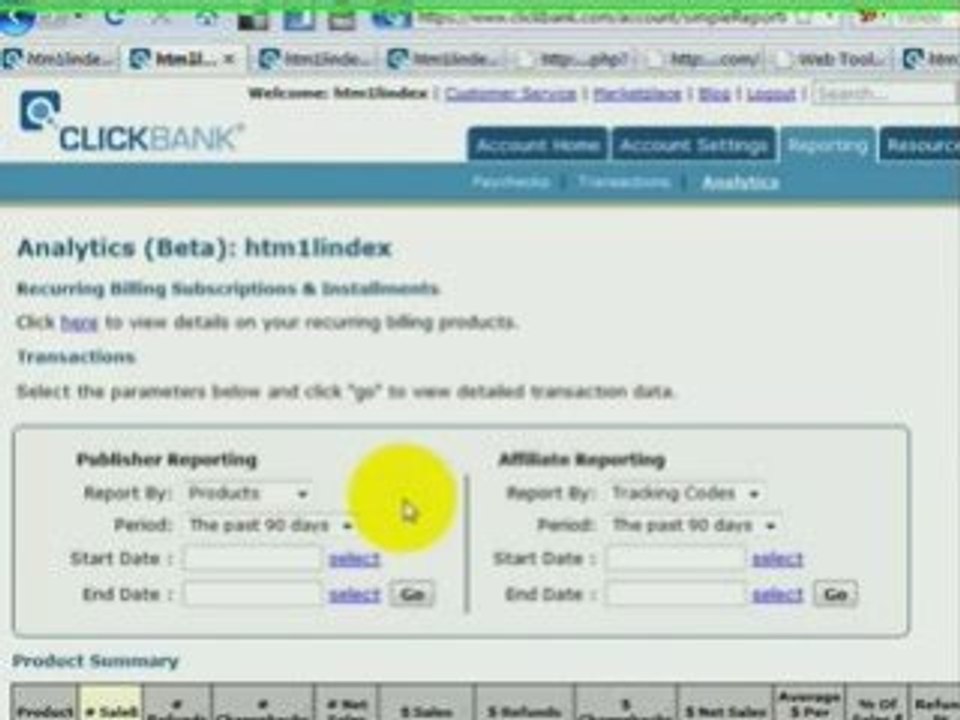The height and width of the screenshot is (720, 960).
Task: Switch to the Web Tool browser tab
Action: (x=831, y=59)
